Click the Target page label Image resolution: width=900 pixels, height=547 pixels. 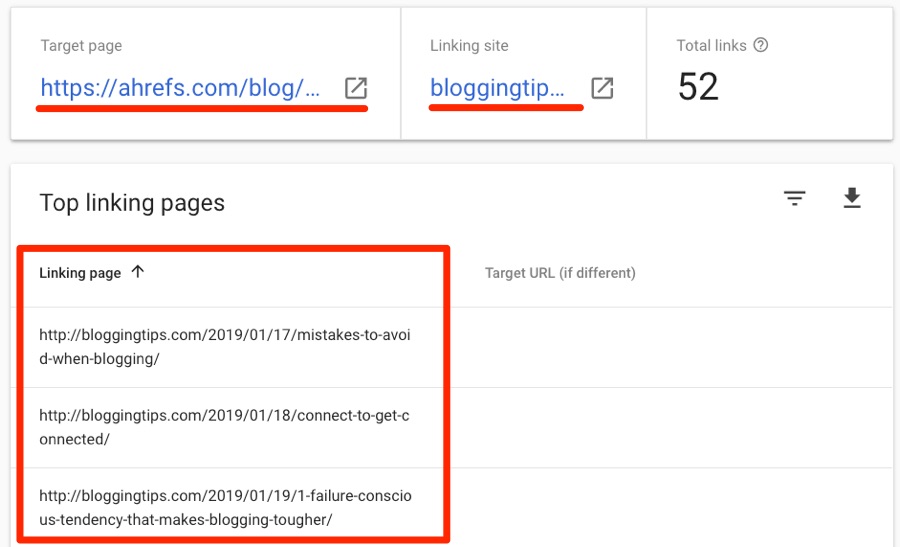[81, 45]
